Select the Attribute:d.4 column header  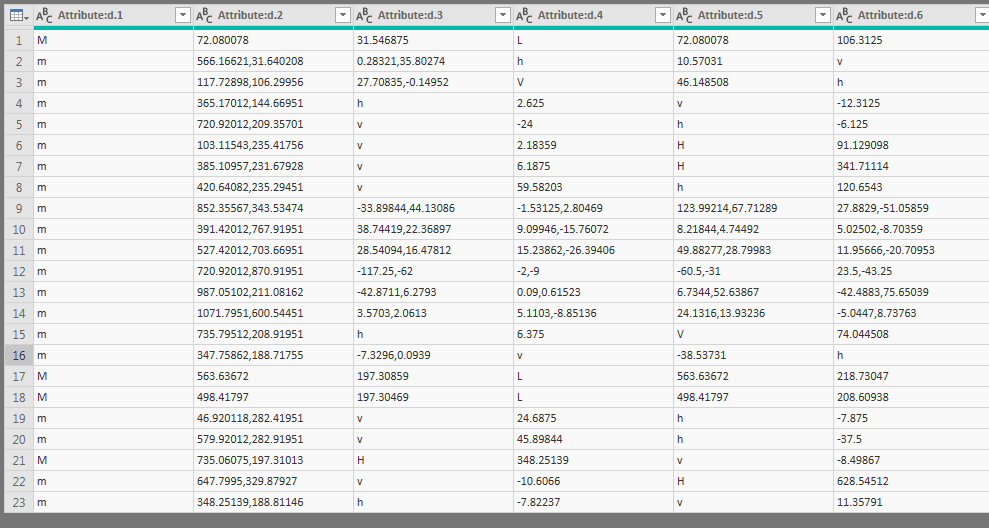[x=594, y=16]
